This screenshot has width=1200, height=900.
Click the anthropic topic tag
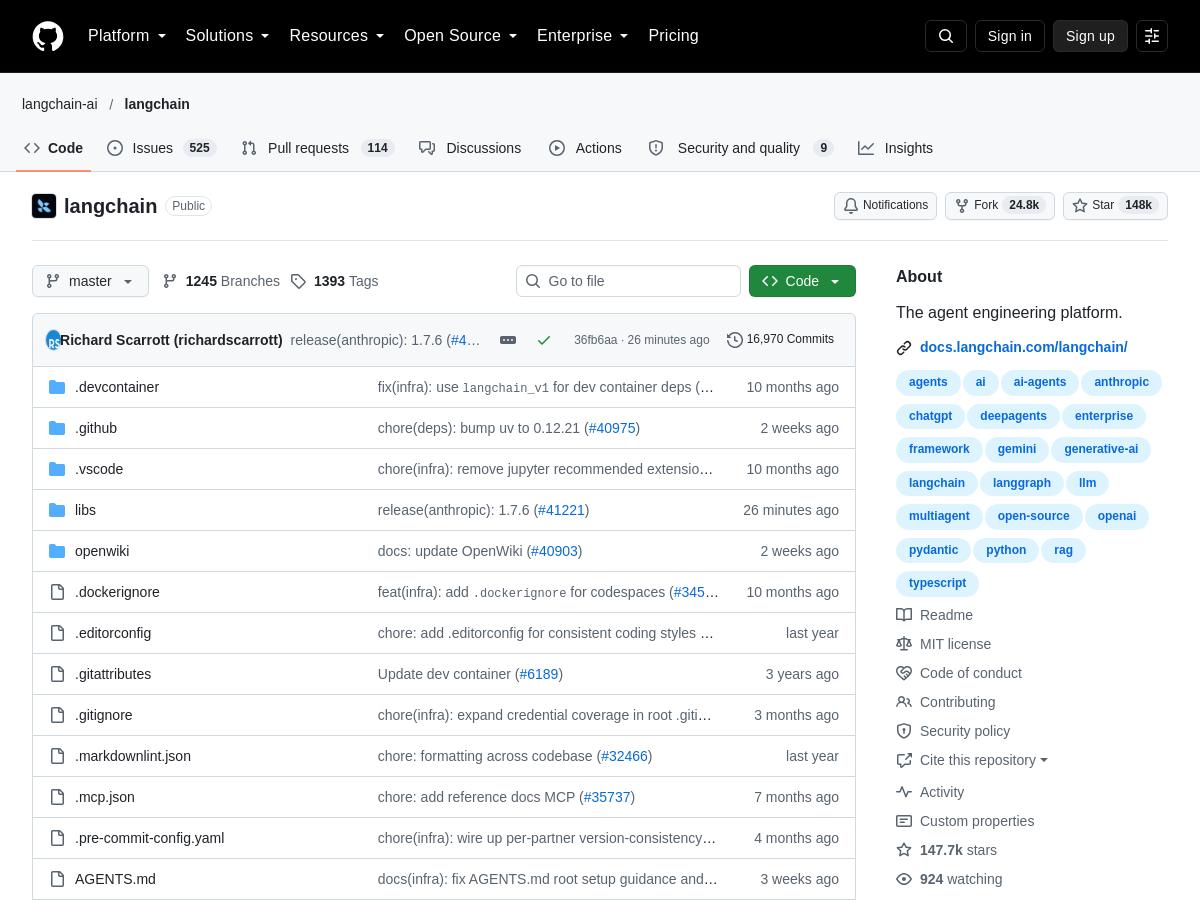click(x=1121, y=382)
